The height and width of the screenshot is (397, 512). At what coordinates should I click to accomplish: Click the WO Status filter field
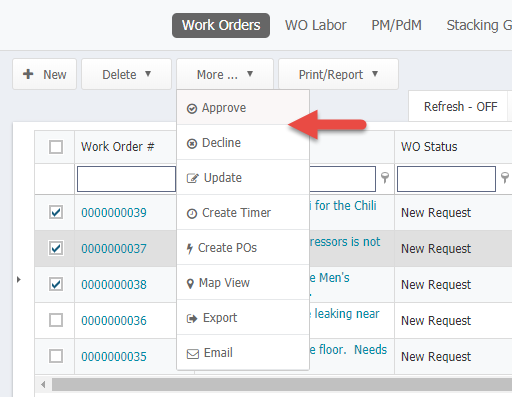[x=446, y=179]
